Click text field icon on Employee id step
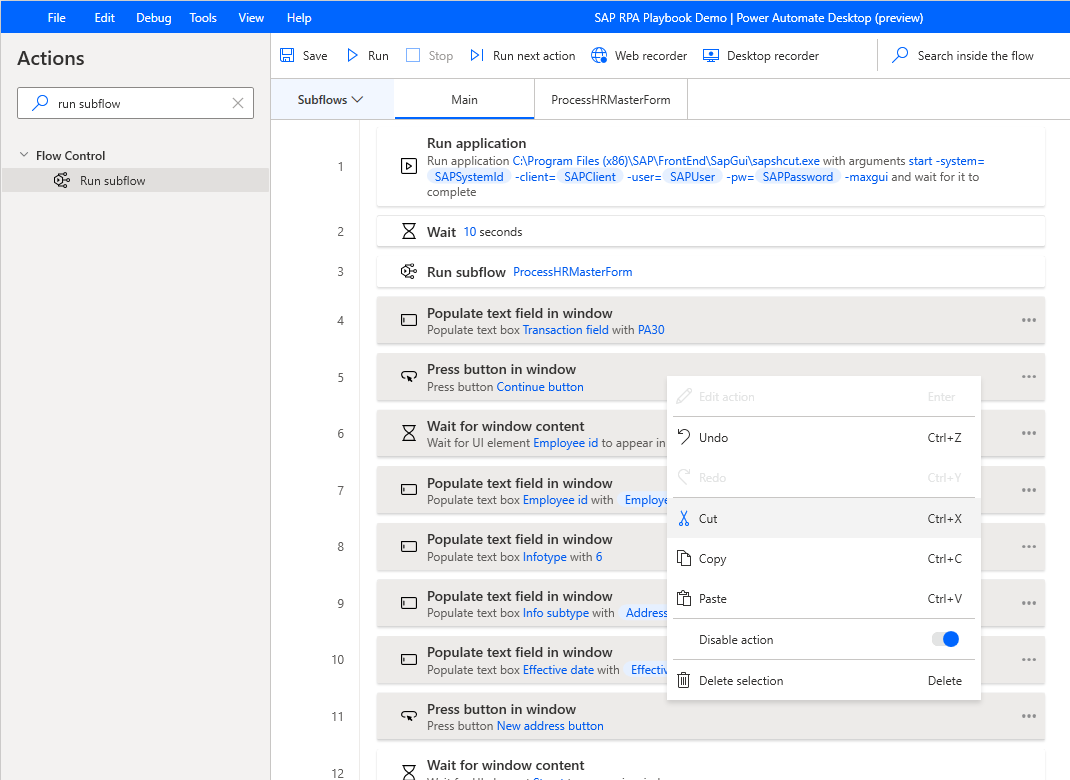 (x=409, y=490)
